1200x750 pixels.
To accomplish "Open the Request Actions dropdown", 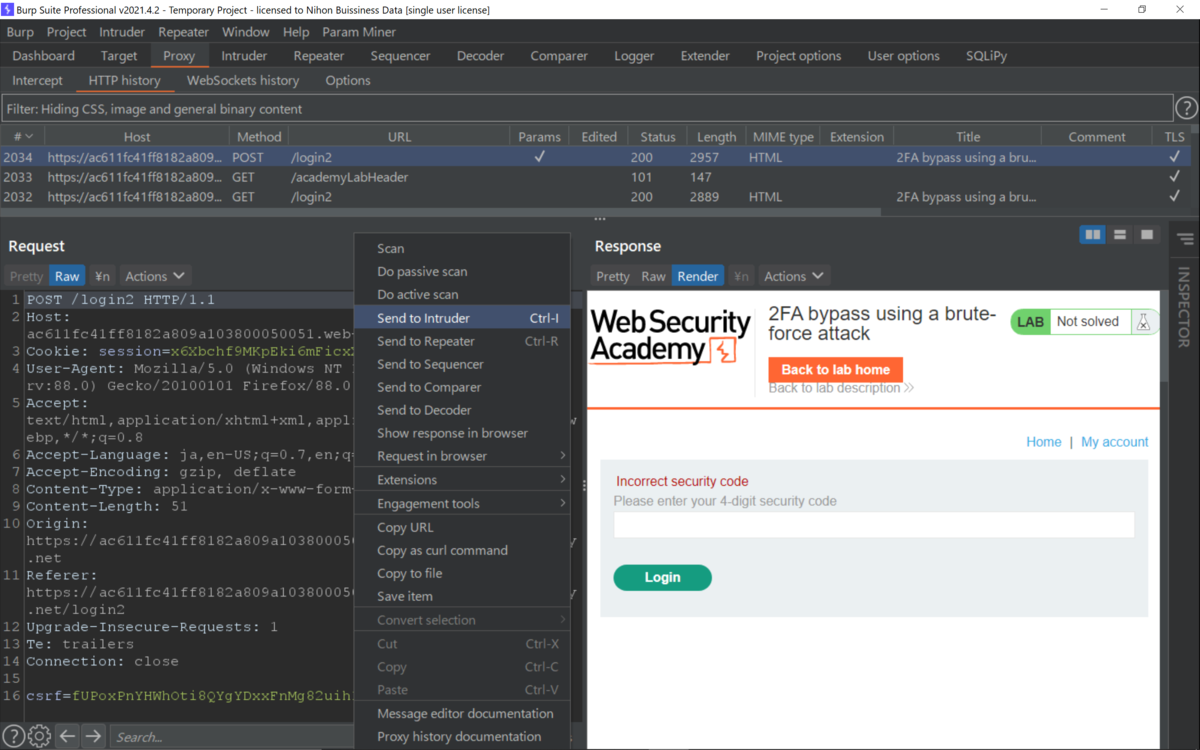I will click(155, 276).
